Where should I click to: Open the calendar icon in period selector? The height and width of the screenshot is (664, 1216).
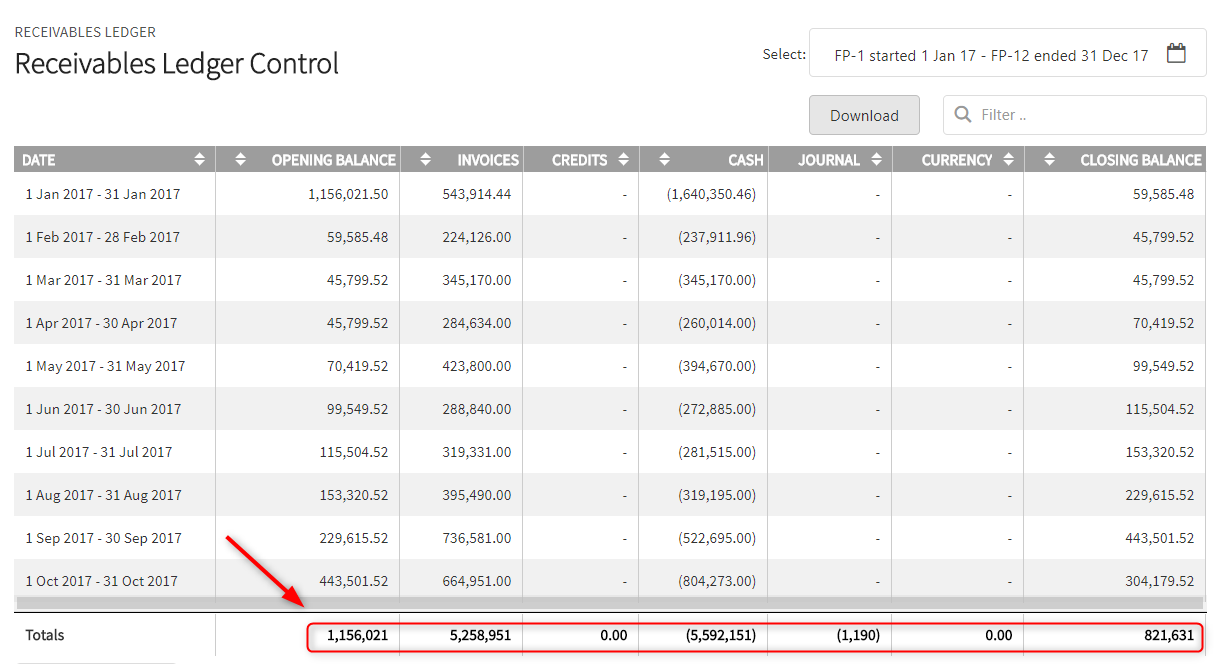tap(1176, 54)
